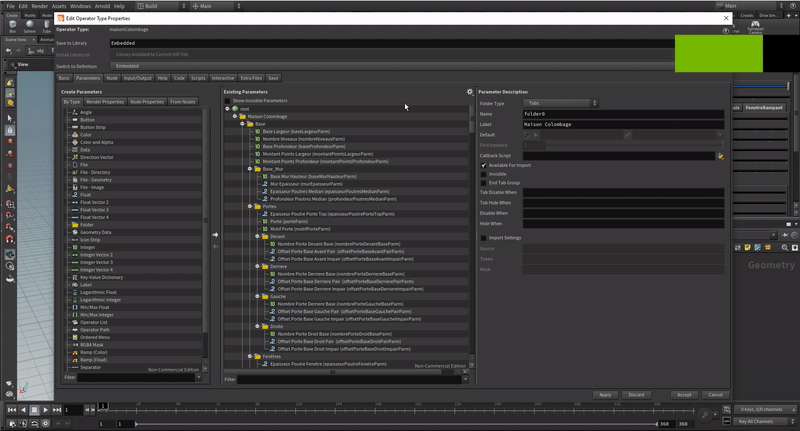Viewport: 800px width, 431px height.
Task: Collapse the Maison Colombage folder
Action: point(235,116)
